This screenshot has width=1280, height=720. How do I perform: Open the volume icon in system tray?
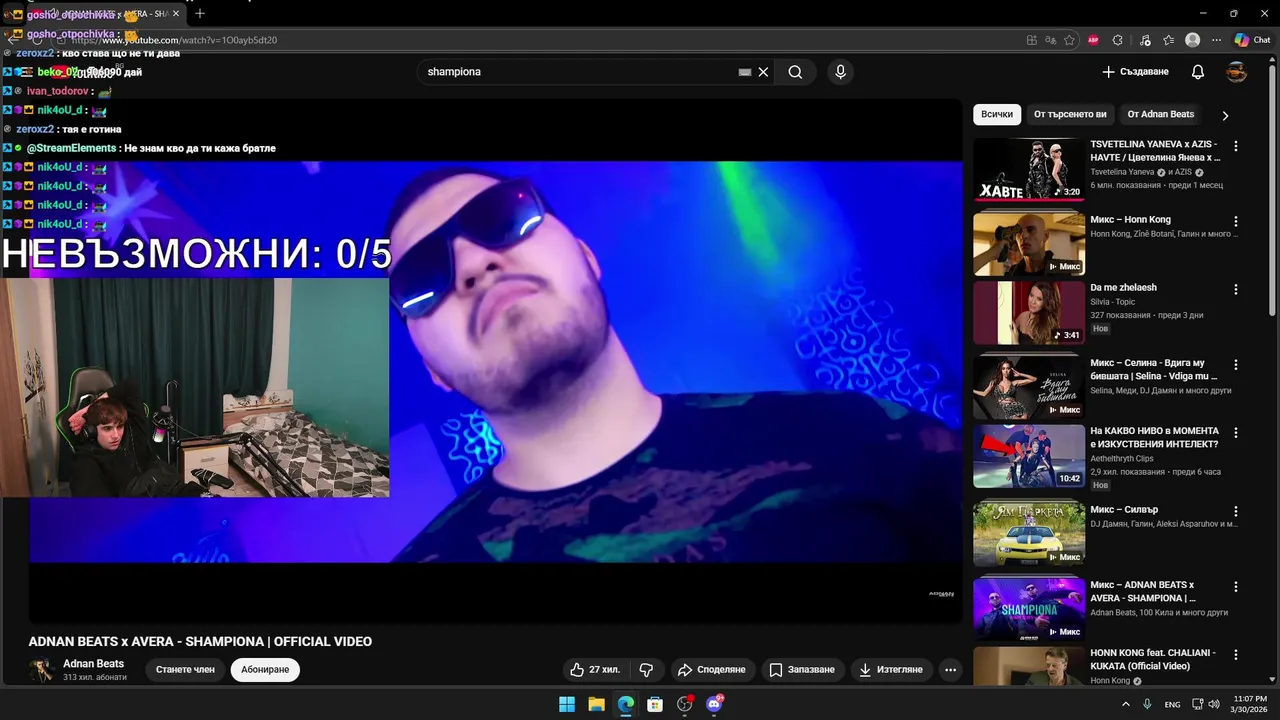[x=1214, y=704]
